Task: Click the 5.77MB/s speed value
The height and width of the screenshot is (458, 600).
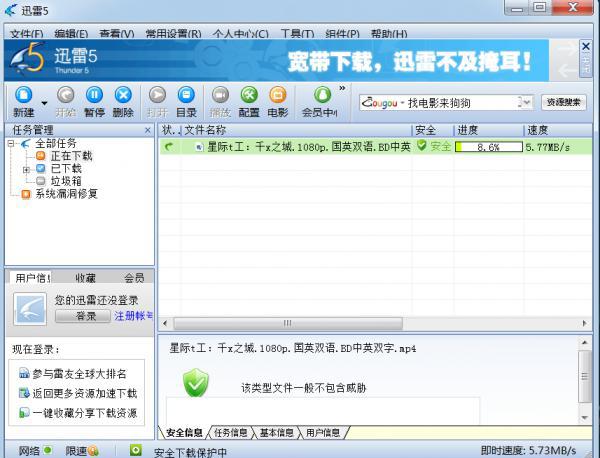Action: [x=548, y=147]
